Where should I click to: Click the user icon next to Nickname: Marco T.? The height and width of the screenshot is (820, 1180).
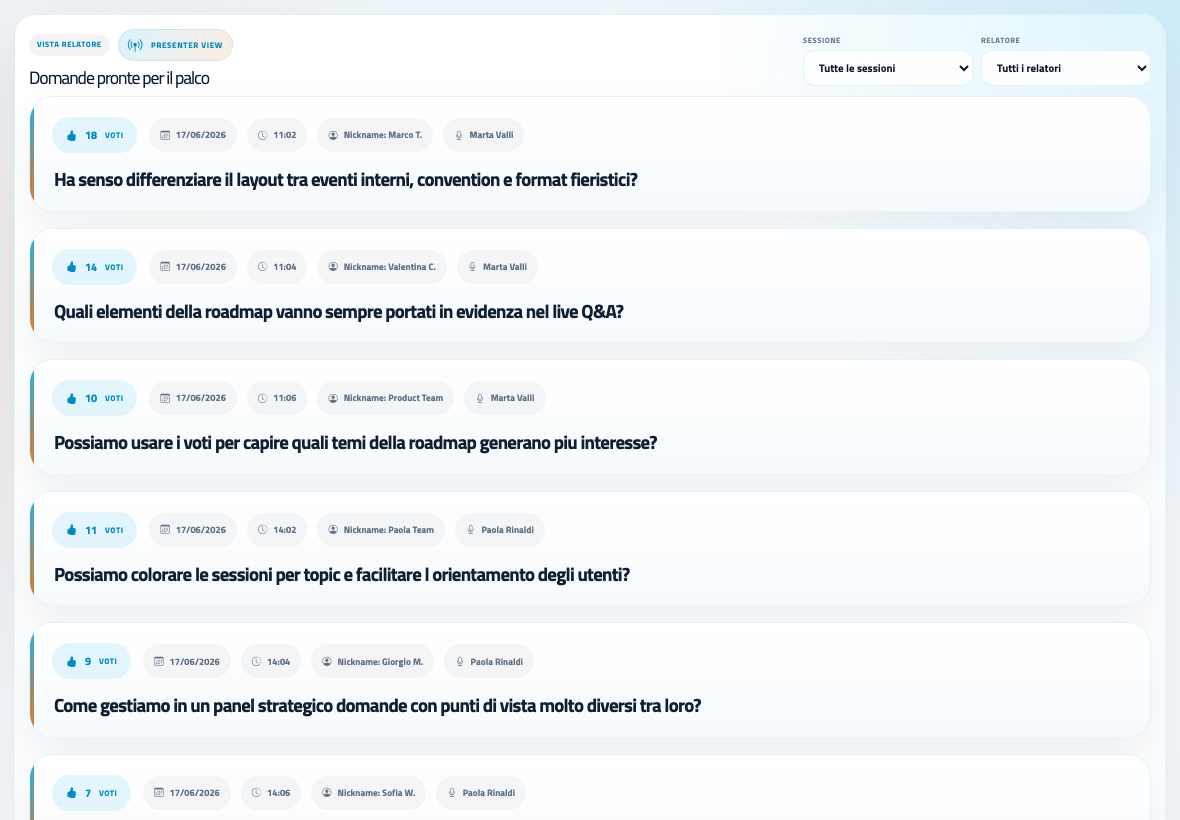[x=333, y=135]
